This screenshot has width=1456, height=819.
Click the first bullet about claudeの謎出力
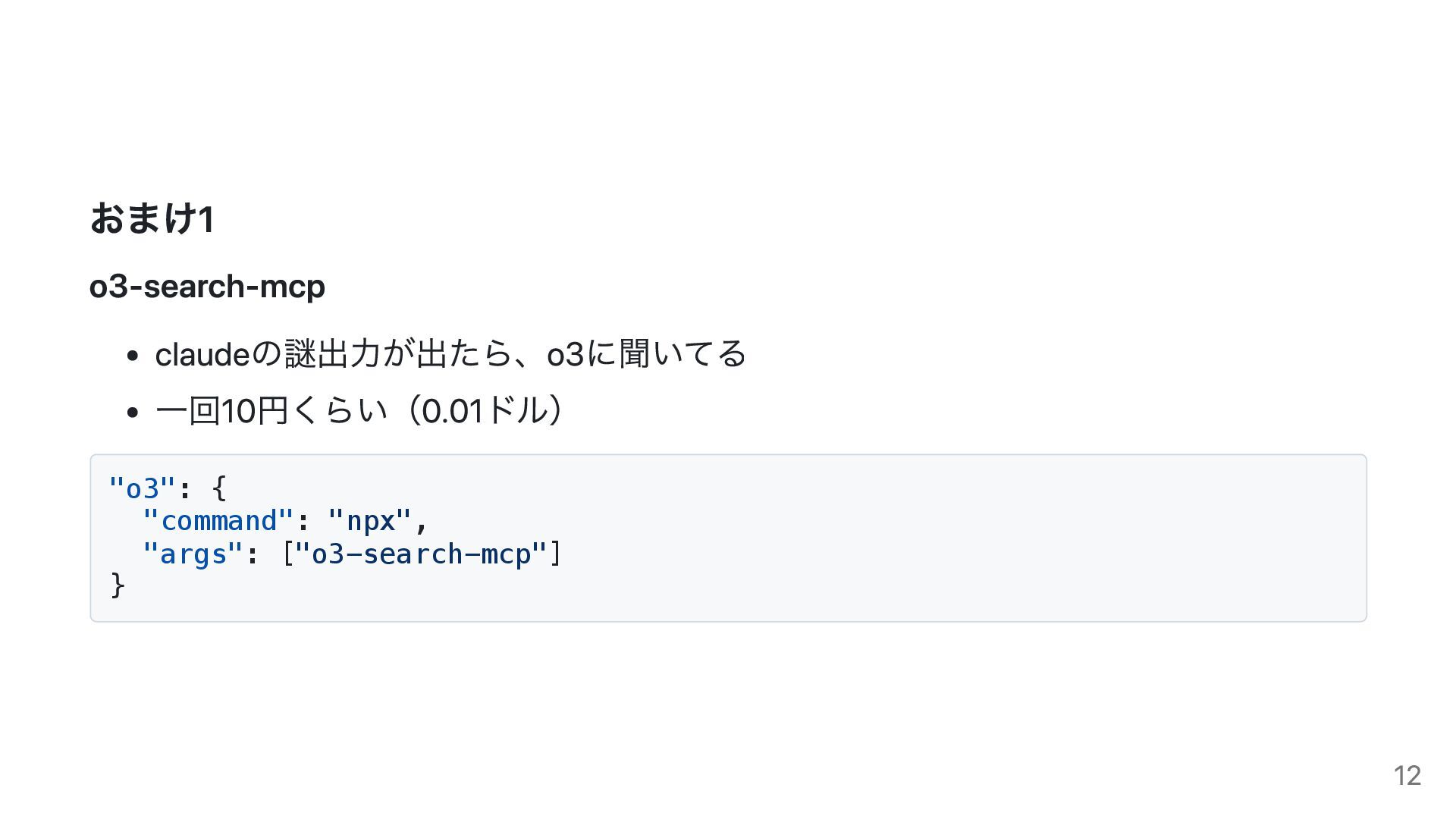coord(450,354)
